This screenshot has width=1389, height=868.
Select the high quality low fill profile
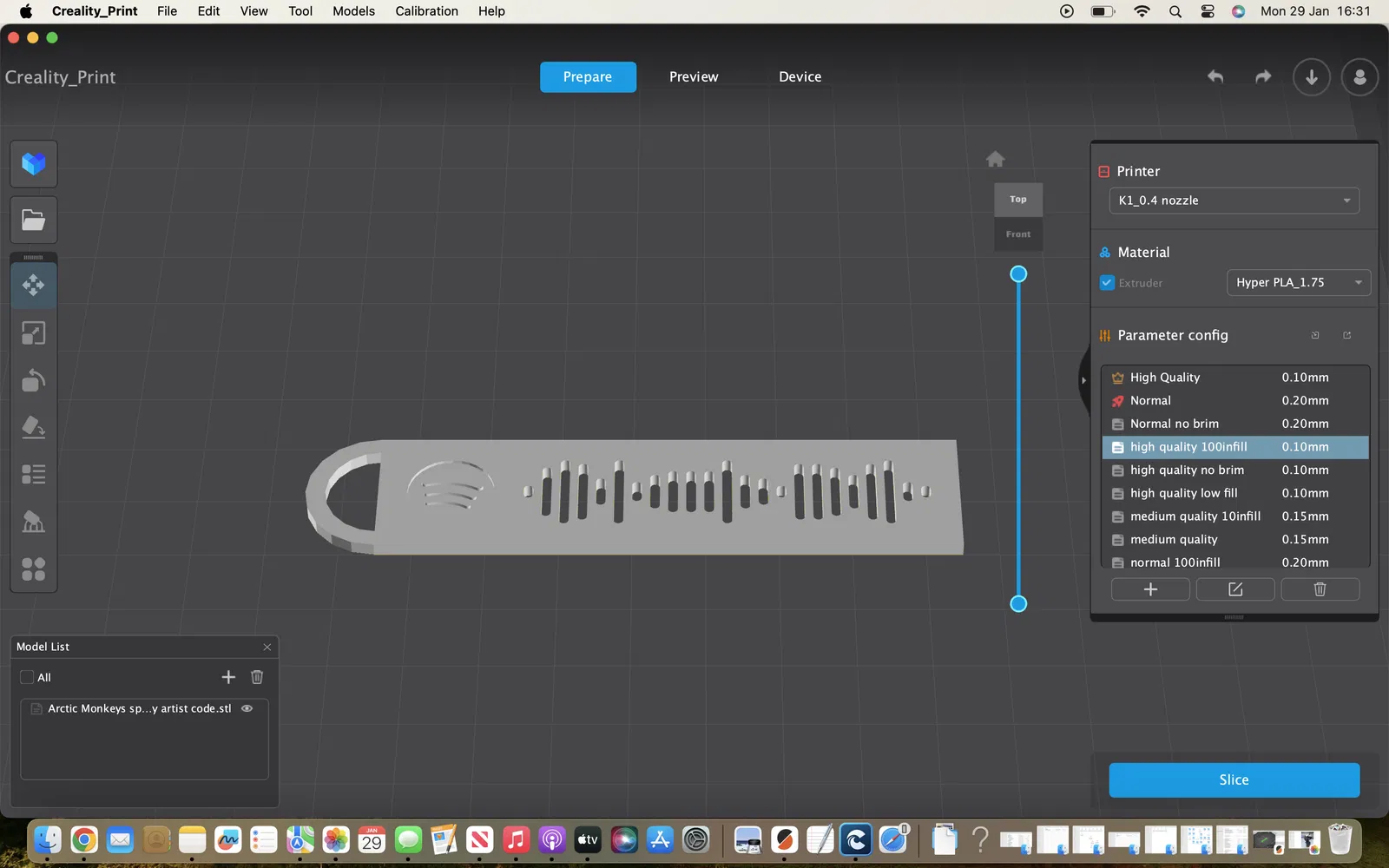click(1235, 493)
